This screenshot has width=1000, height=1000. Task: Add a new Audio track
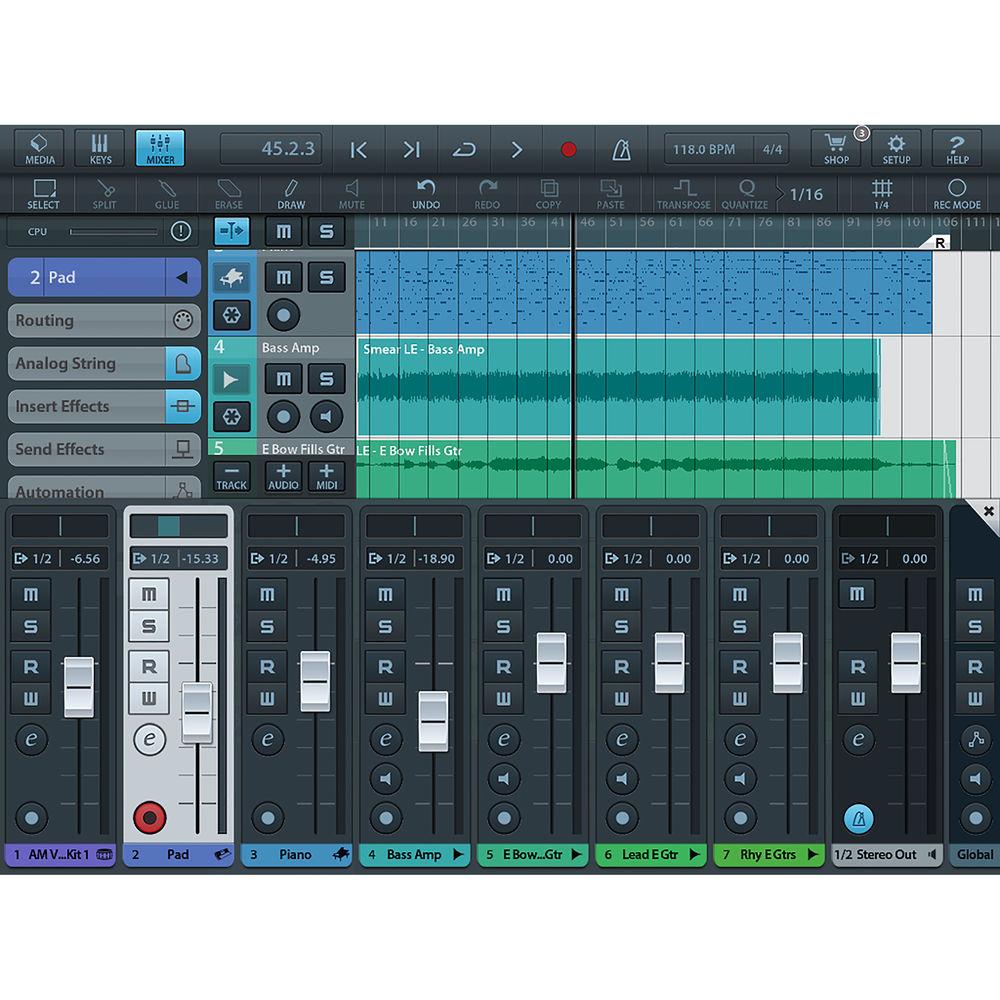point(283,476)
